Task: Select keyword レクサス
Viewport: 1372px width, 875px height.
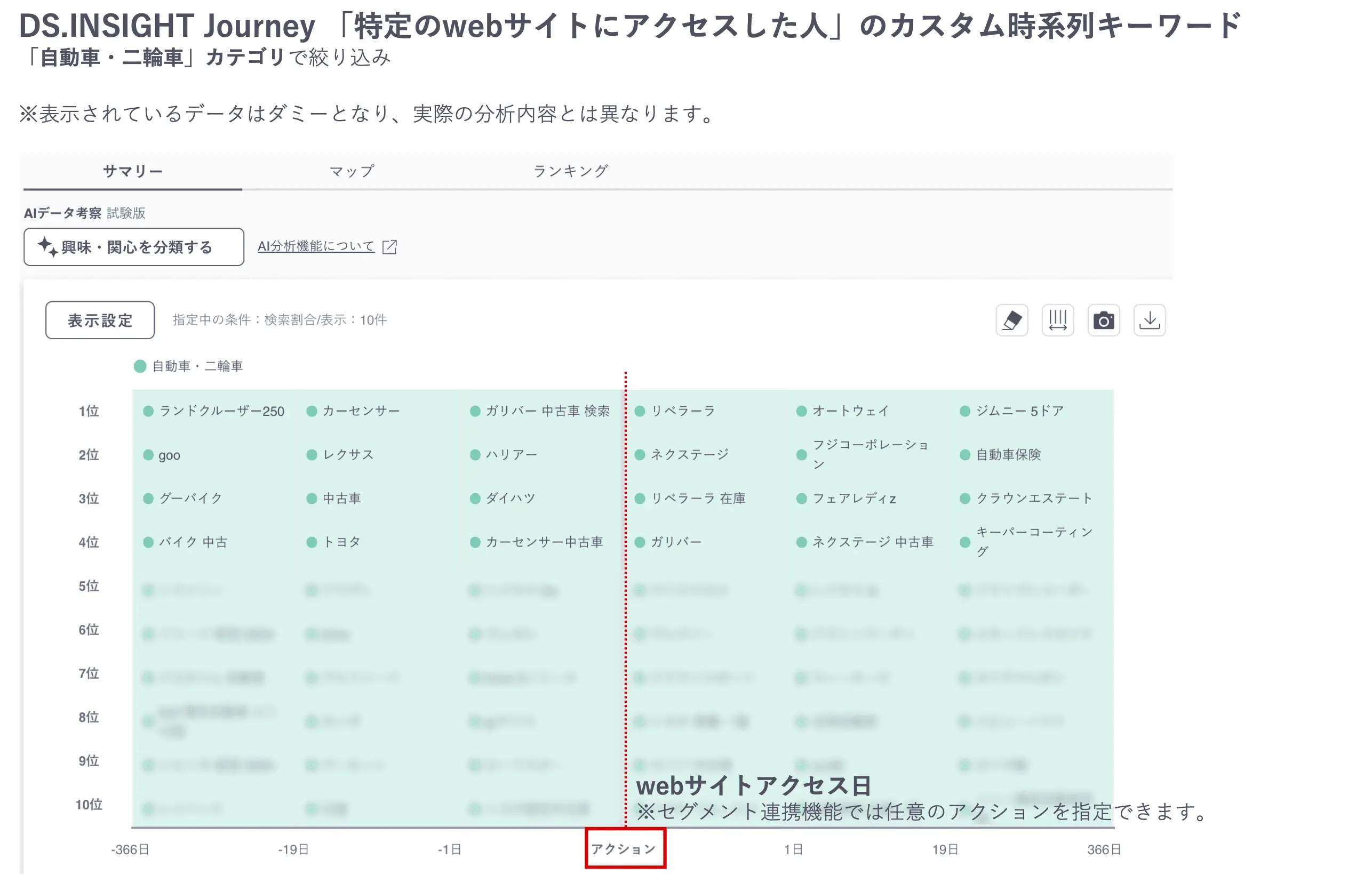Action: (348, 455)
